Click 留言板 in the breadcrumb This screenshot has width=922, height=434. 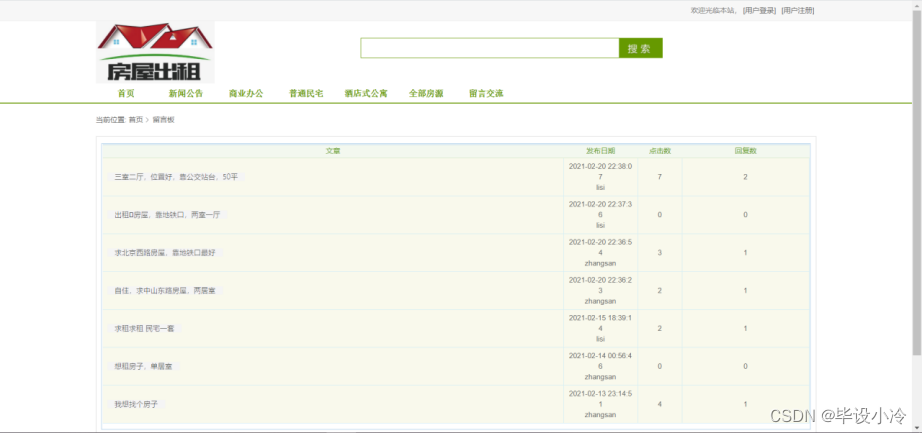click(x=163, y=120)
